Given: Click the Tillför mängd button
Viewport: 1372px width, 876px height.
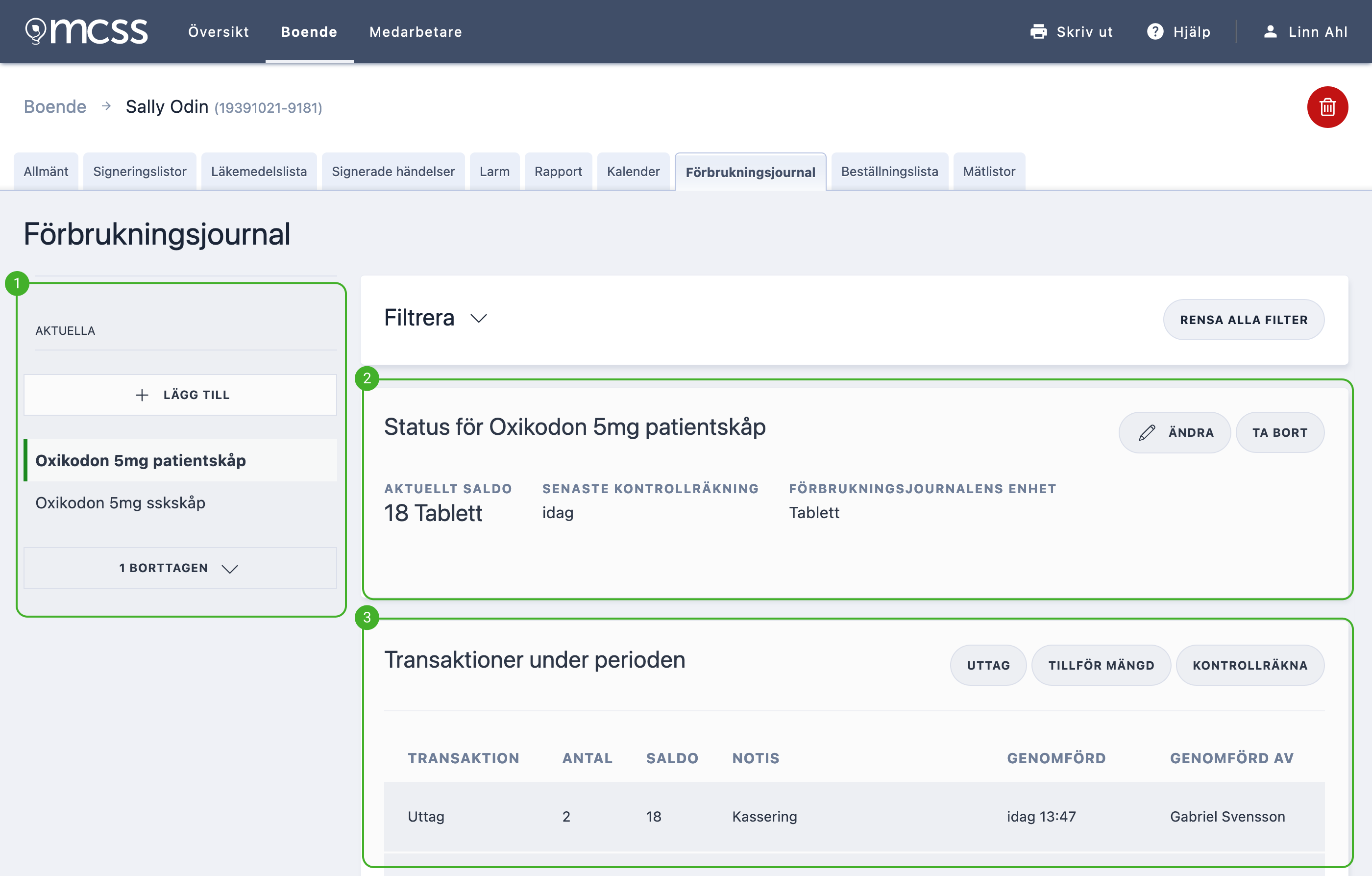Looking at the screenshot, I should (1101, 665).
